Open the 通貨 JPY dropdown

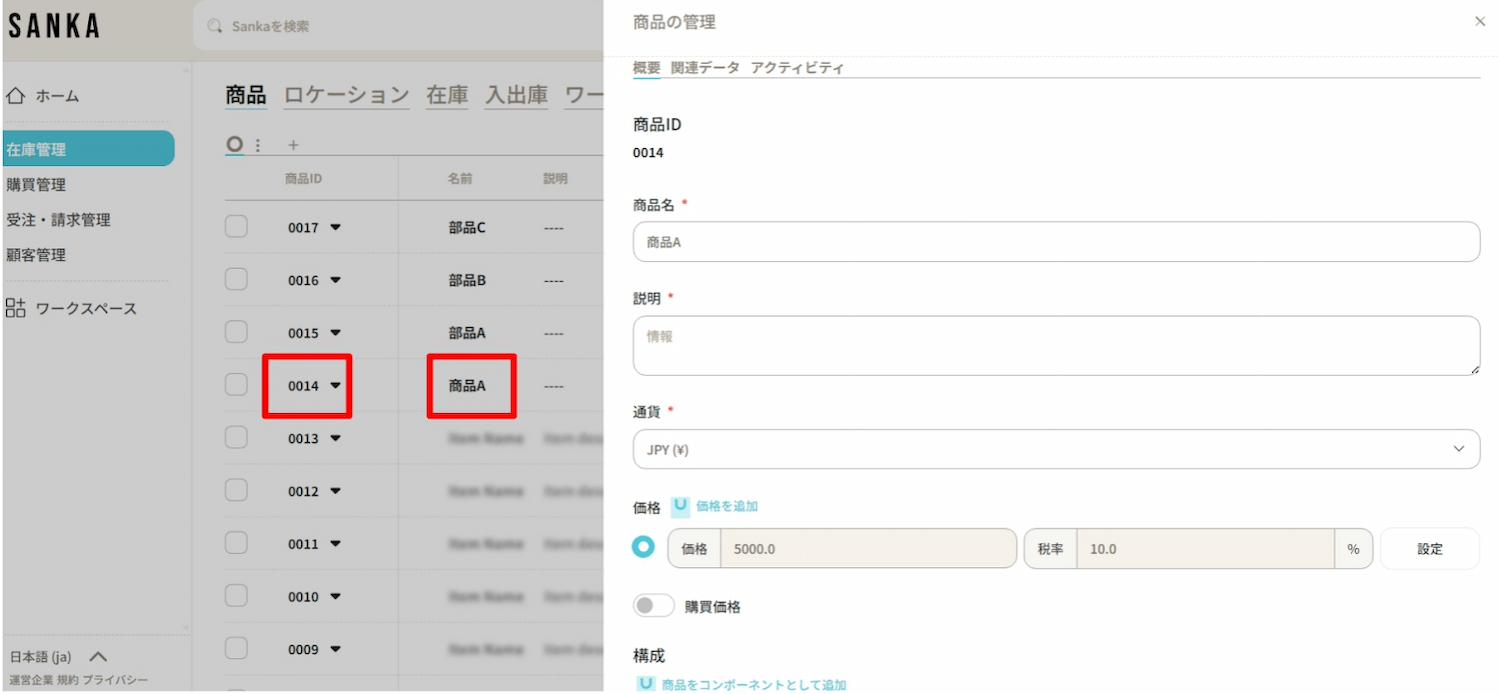click(1056, 449)
